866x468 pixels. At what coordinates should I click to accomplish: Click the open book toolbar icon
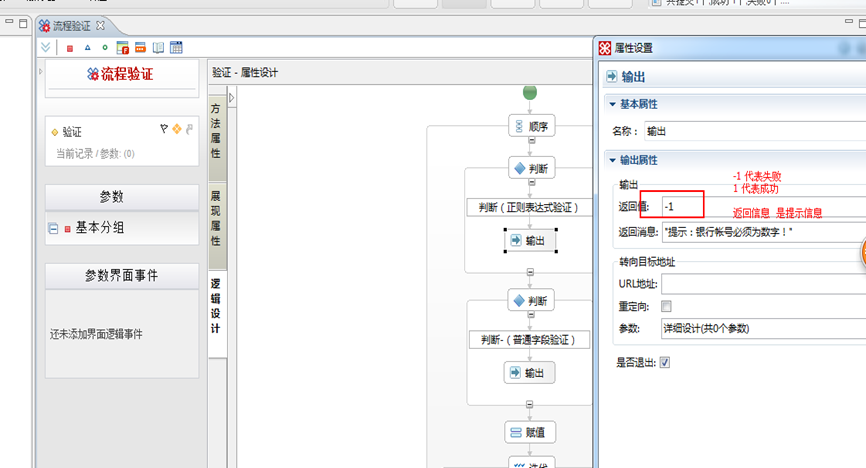tap(159, 48)
